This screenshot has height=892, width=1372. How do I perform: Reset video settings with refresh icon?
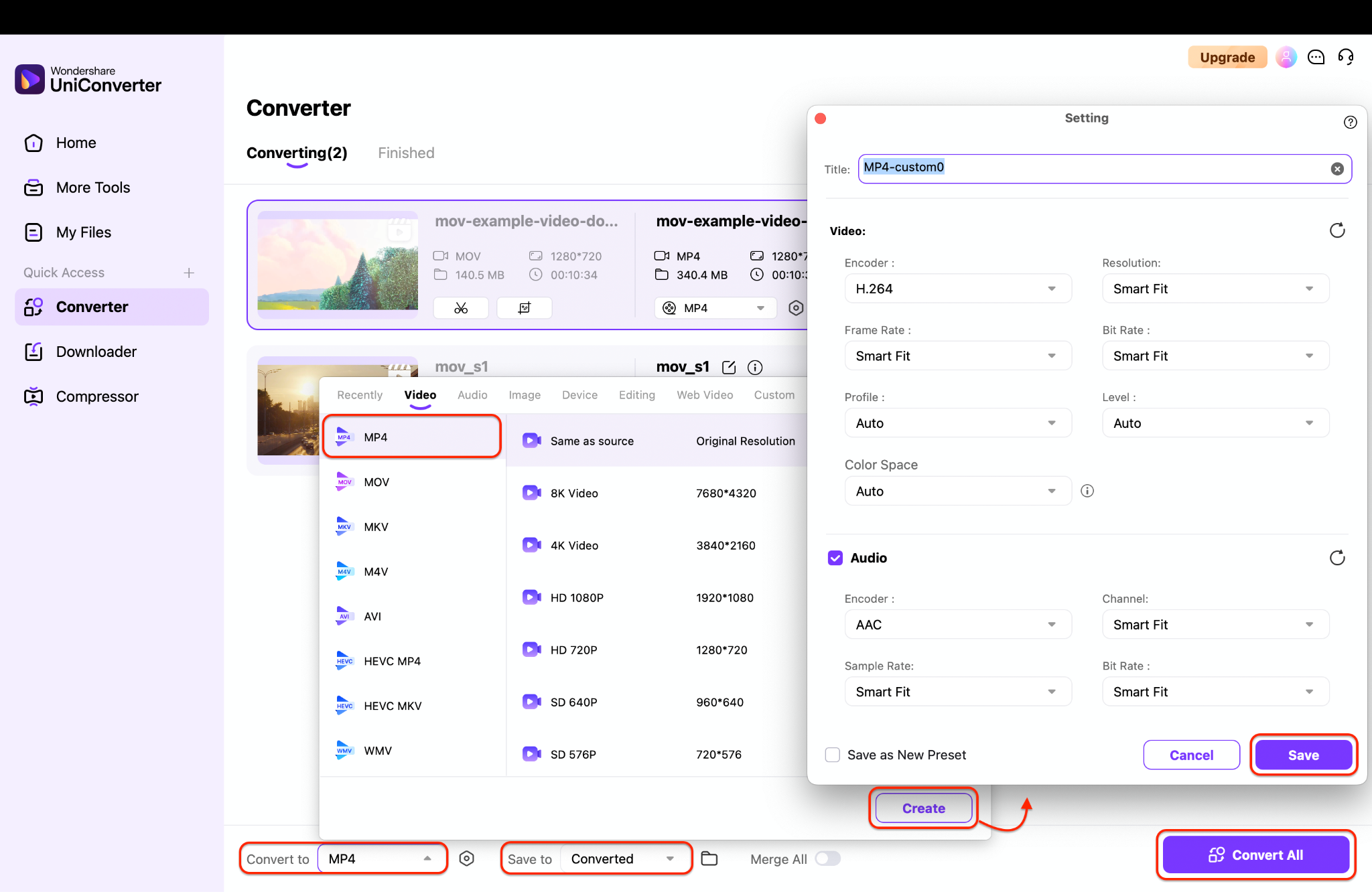pyautogui.click(x=1337, y=230)
